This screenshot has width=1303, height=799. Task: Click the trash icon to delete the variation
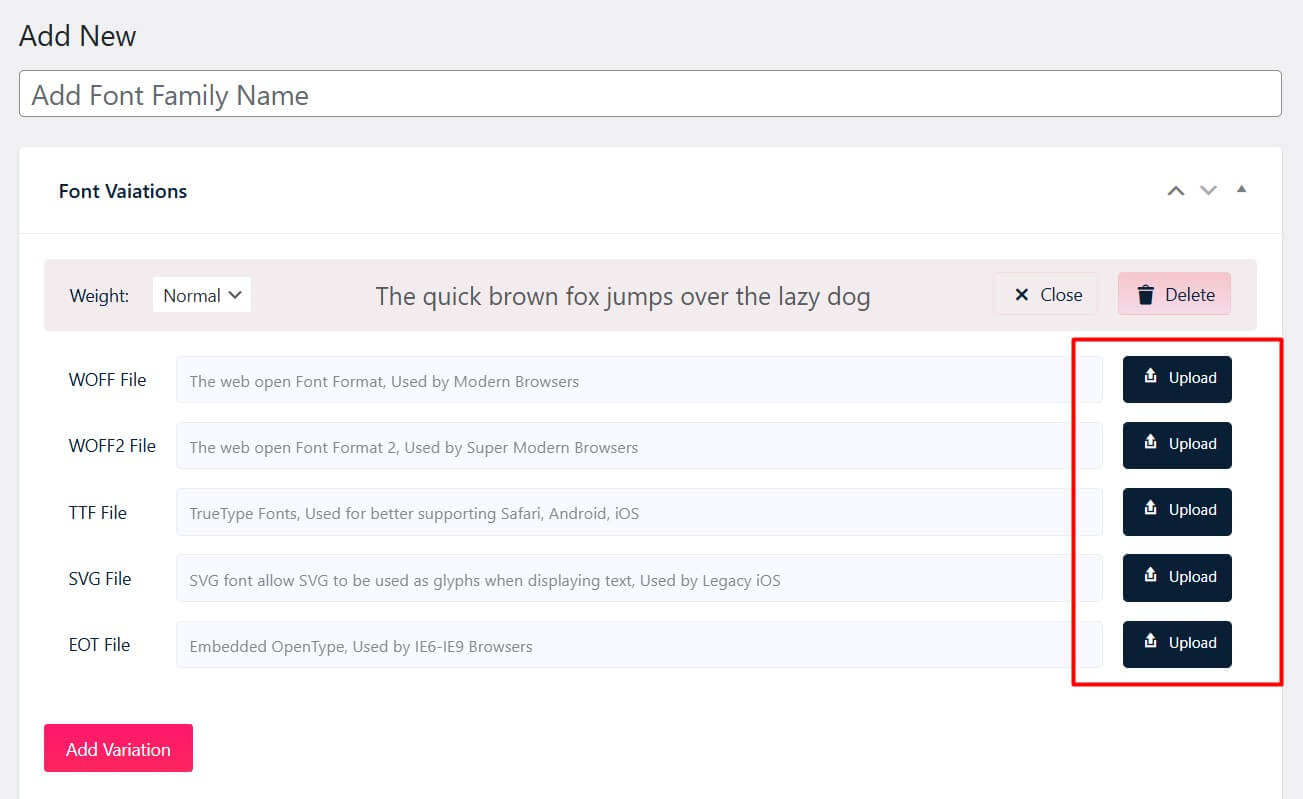[1145, 293]
